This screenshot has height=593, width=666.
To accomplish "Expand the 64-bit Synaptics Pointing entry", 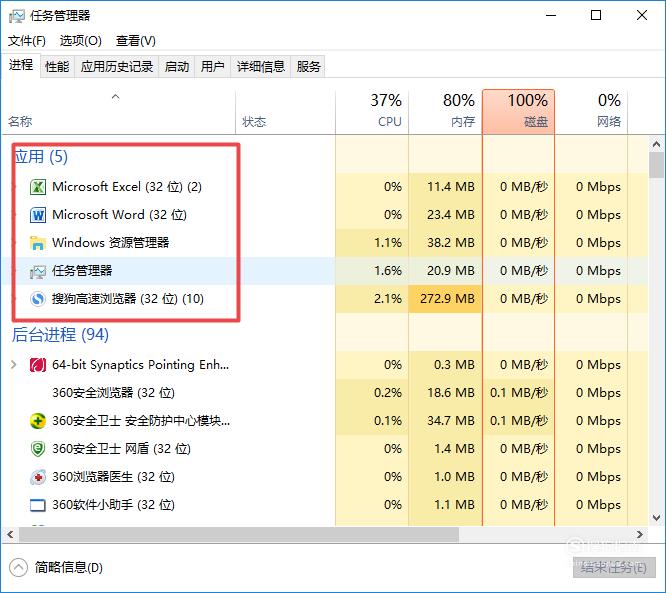I will 14,364.
